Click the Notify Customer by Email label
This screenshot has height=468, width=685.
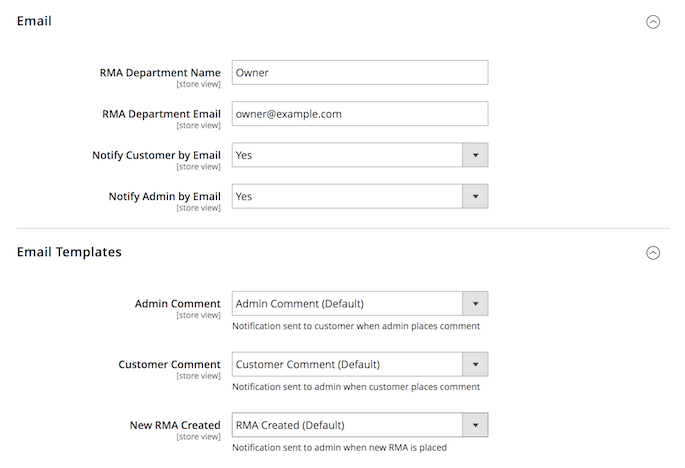tap(156, 155)
